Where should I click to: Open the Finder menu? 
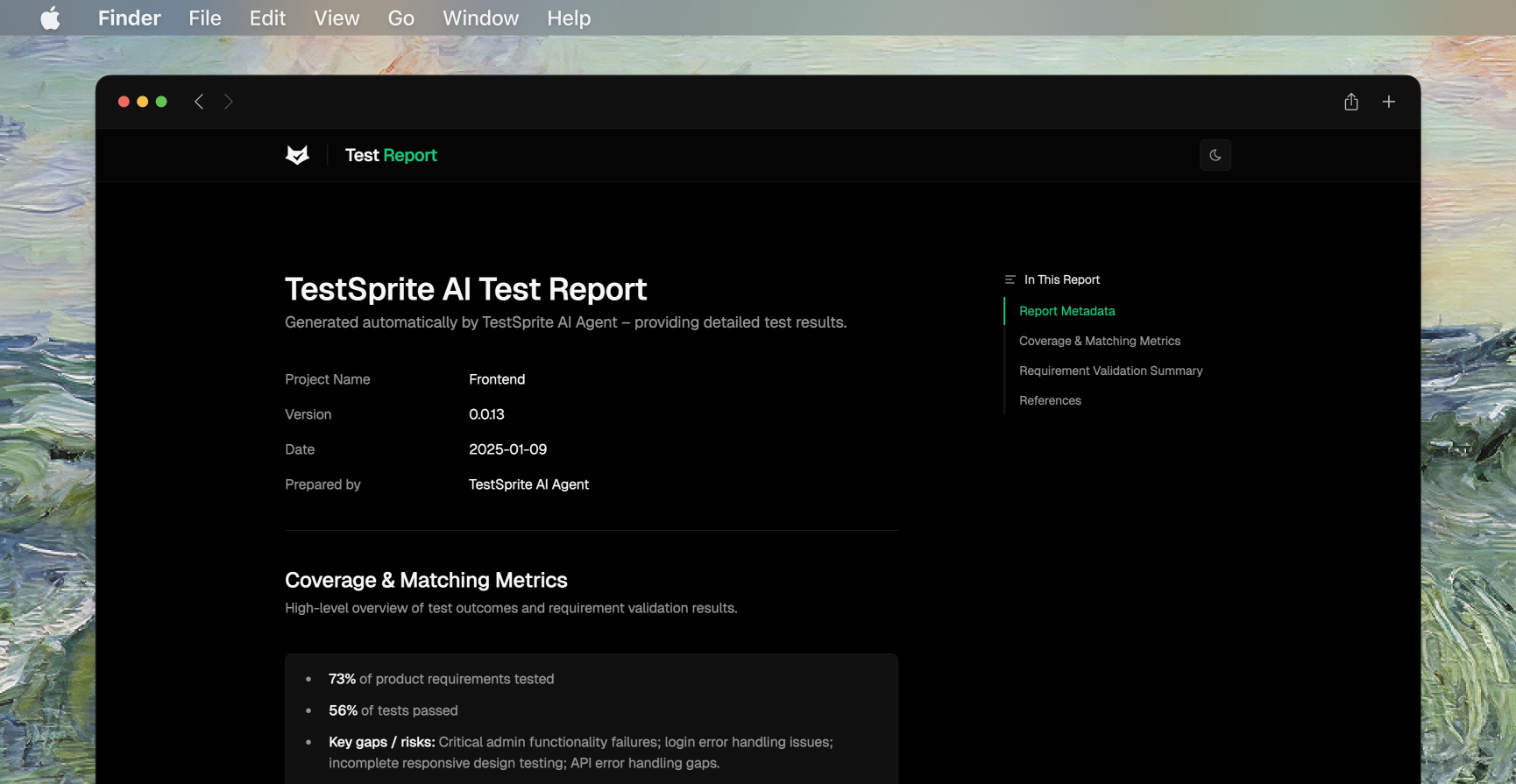coord(130,18)
